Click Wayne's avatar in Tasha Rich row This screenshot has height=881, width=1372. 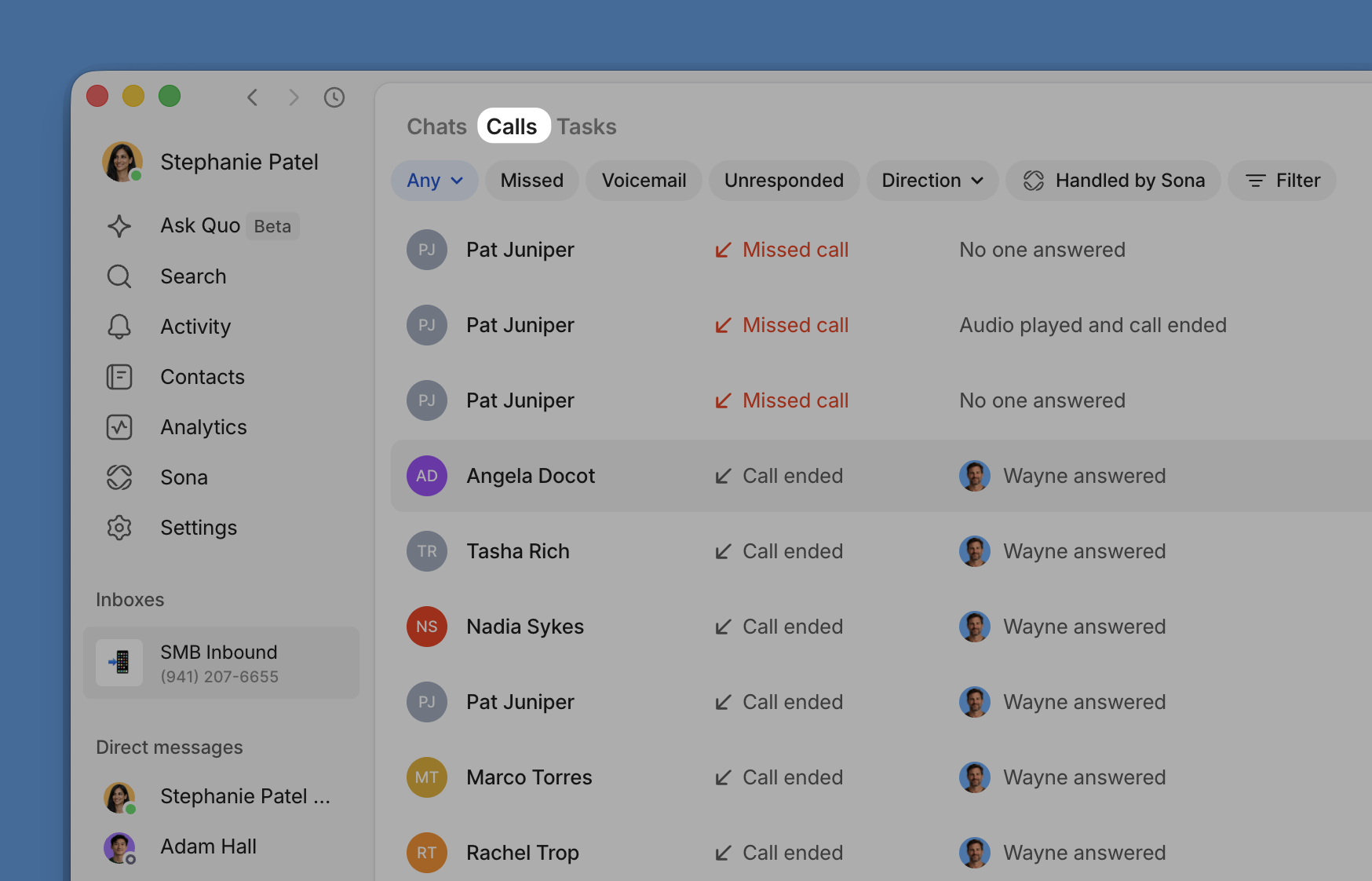(x=975, y=551)
